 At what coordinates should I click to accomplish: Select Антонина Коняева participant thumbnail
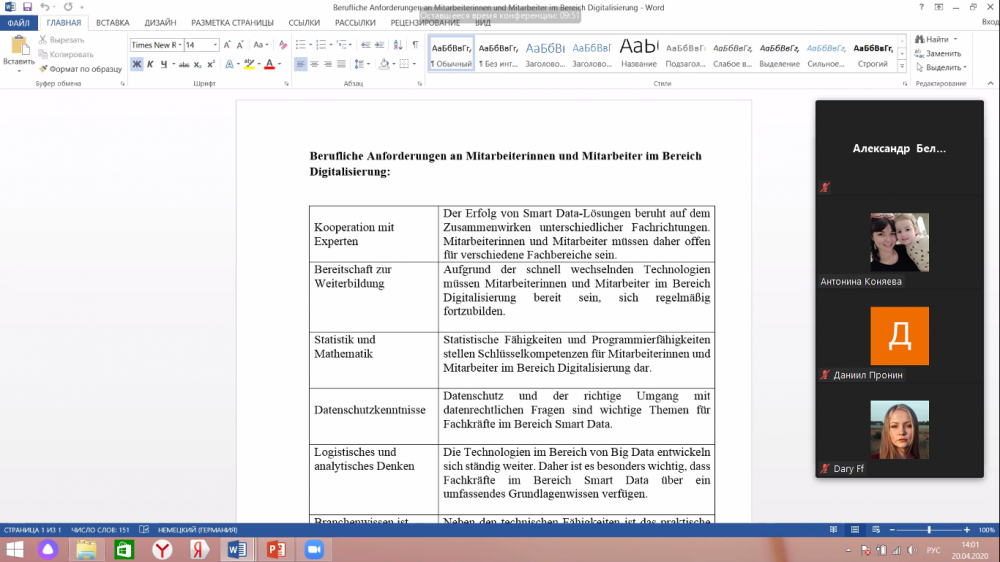899,242
